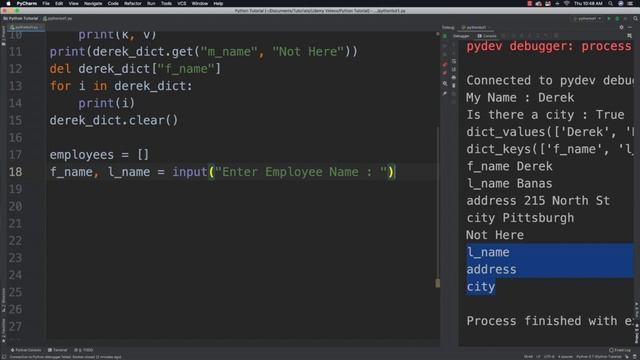Click UTF-8 encoding in status bar
This screenshot has width=640, height=360.
pos(549,357)
